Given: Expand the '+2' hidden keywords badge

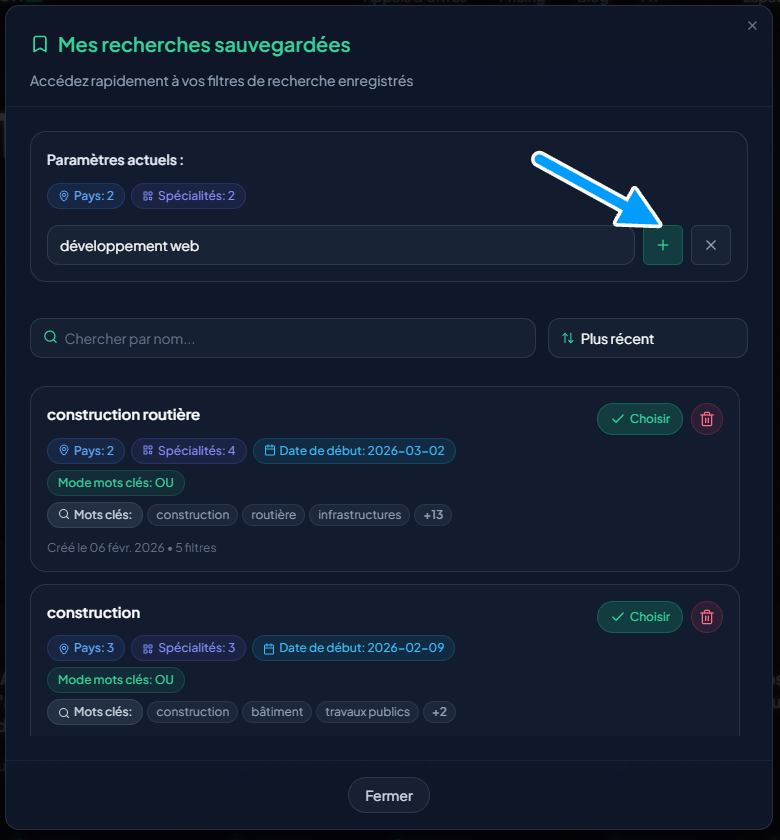Looking at the screenshot, I should pos(440,712).
